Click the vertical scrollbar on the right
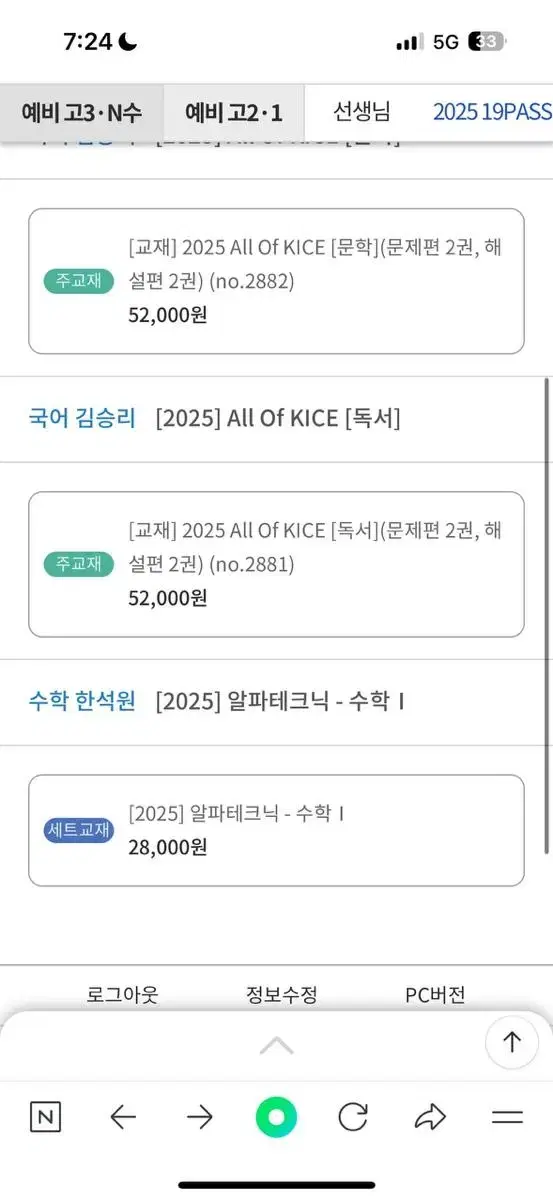This screenshot has width=553, height=1200. (546, 615)
